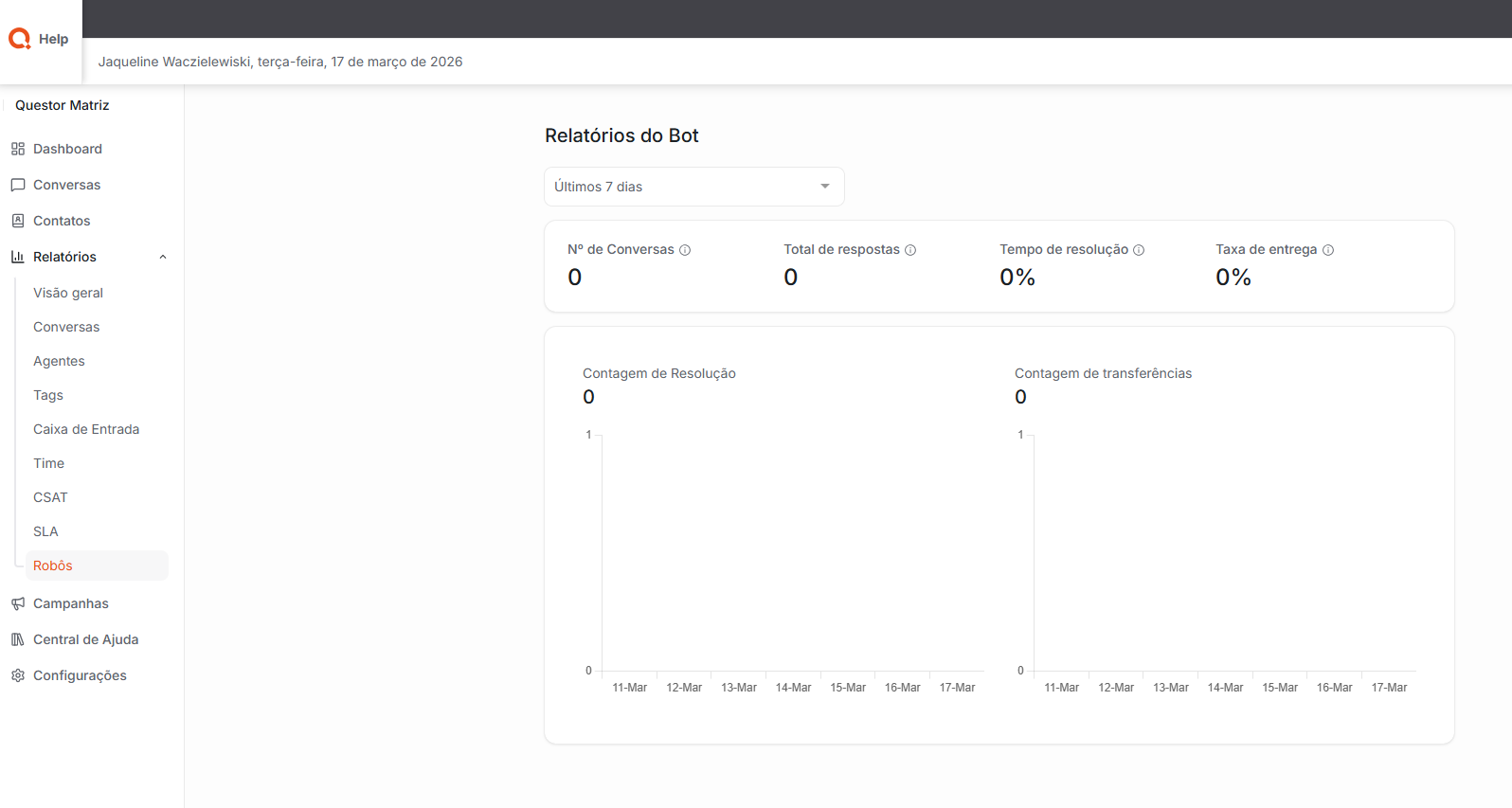This screenshot has height=808, width=1512.
Task: Click info icon beside Taxa de entrega
Action: (1328, 250)
